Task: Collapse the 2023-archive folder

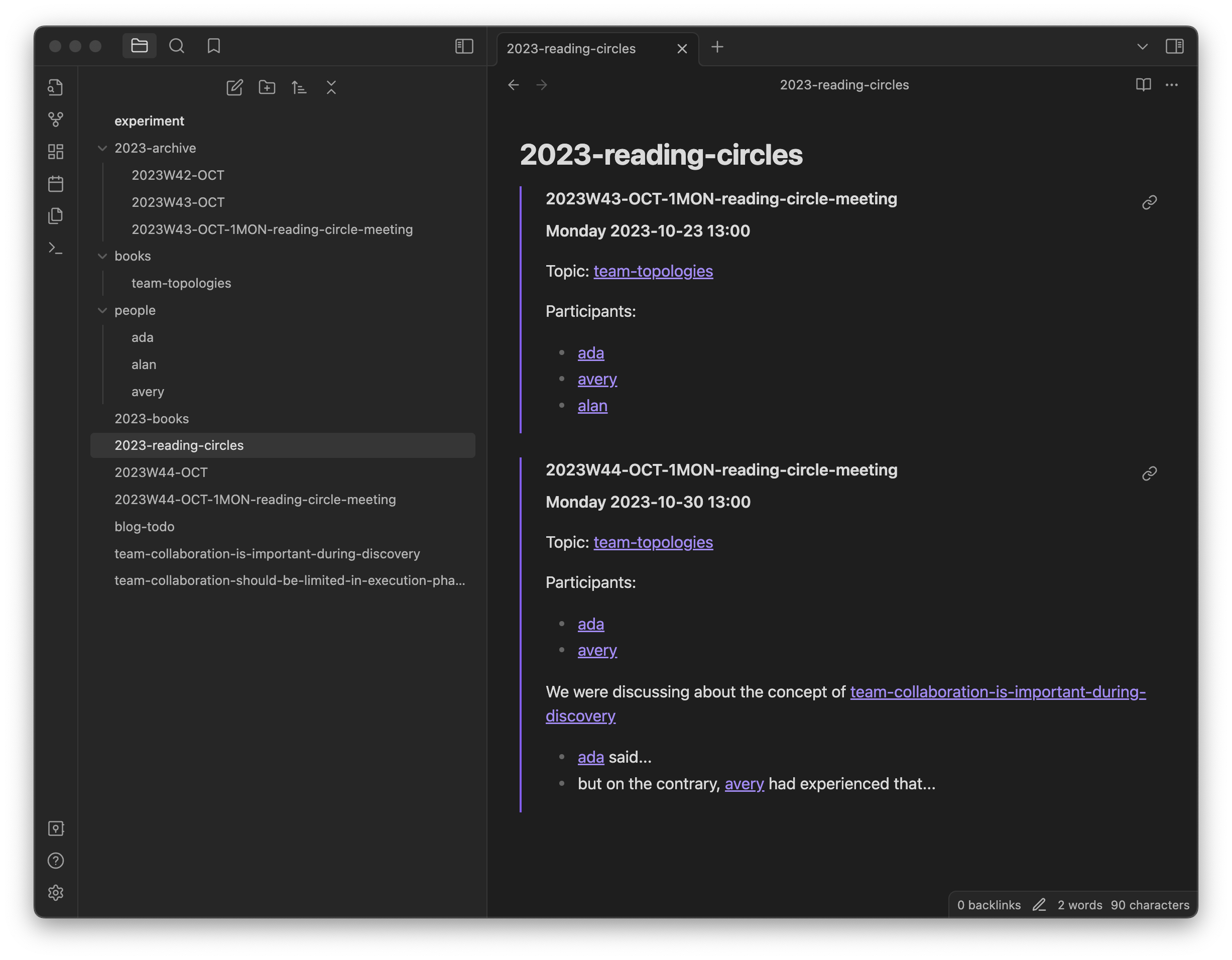Action: pos(102,148)
